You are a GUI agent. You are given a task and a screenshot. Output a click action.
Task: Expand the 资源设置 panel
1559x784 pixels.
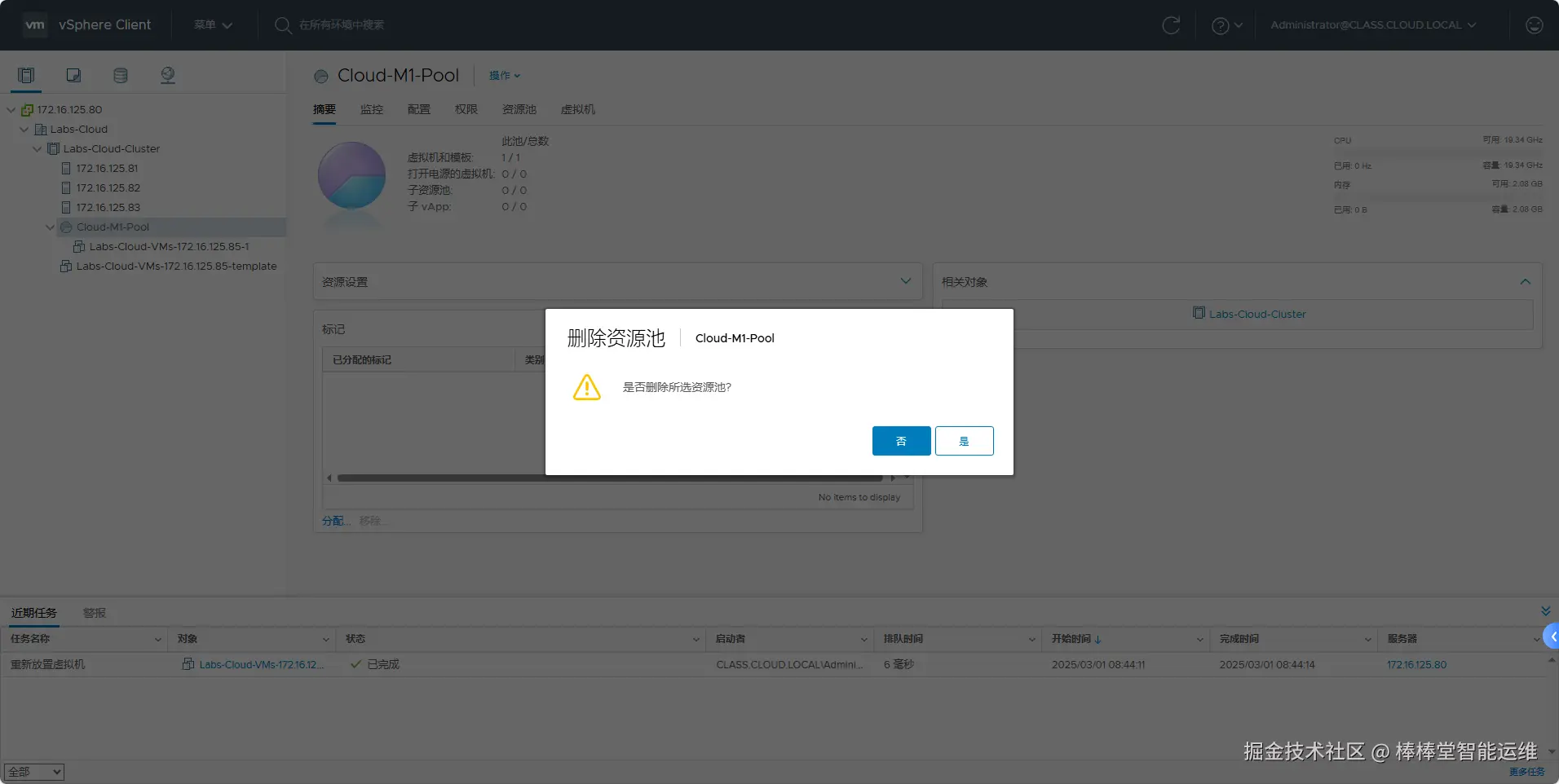[905, 281]
